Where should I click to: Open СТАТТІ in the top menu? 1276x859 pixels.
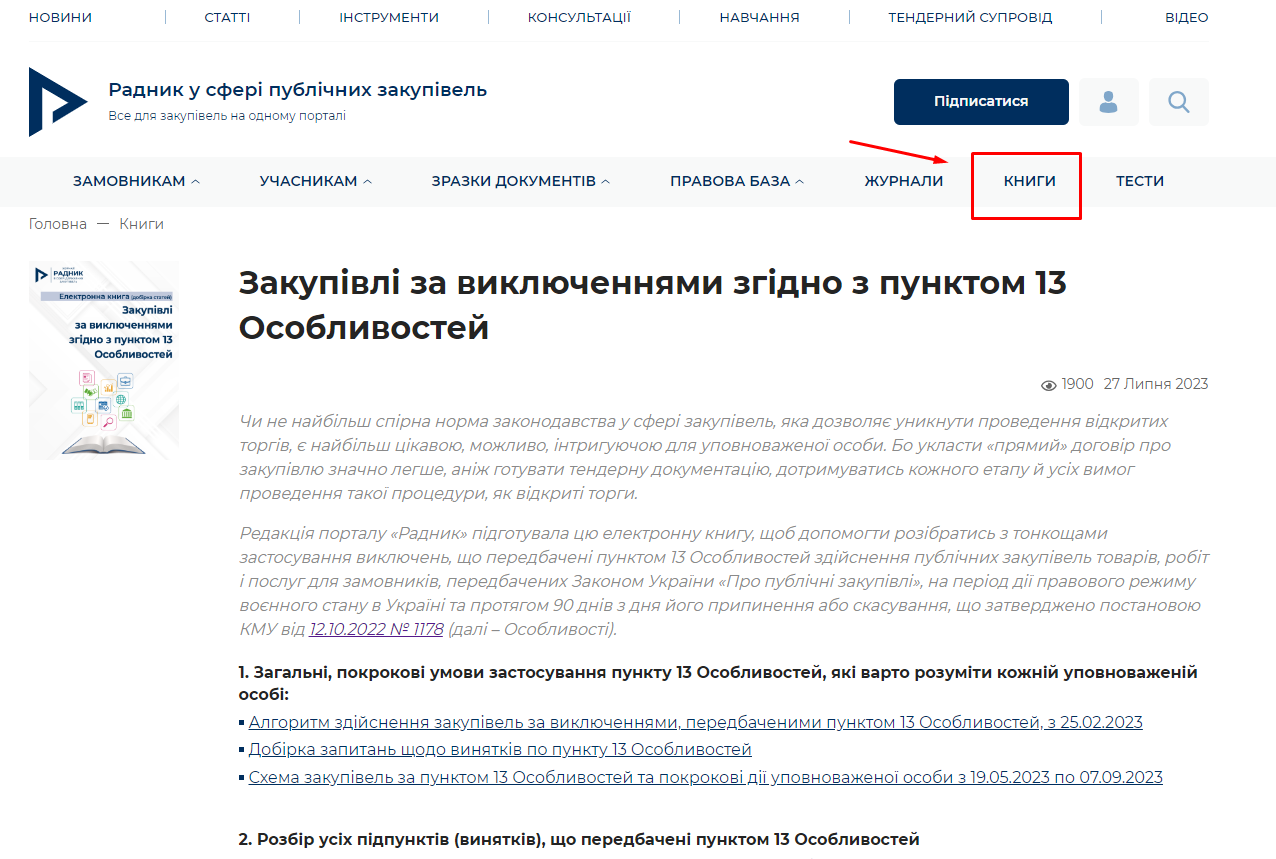[227, 18]
